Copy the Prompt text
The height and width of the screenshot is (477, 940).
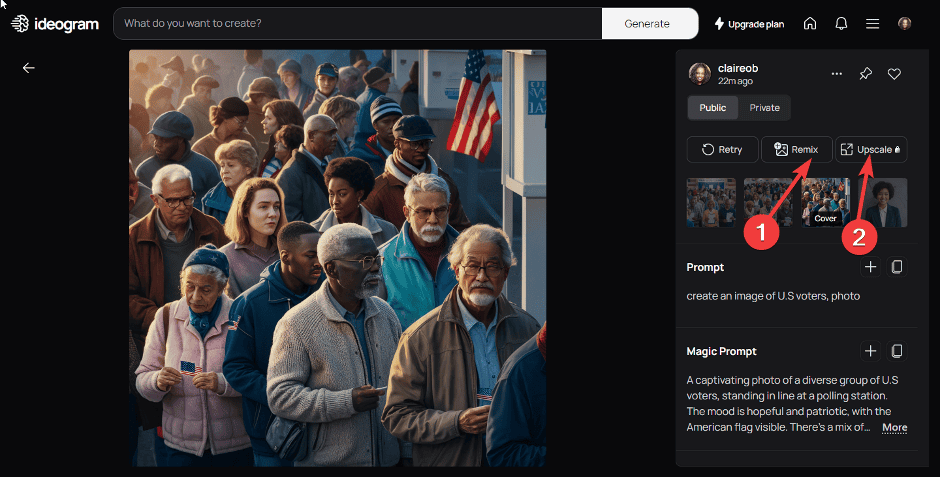[897, 267]
